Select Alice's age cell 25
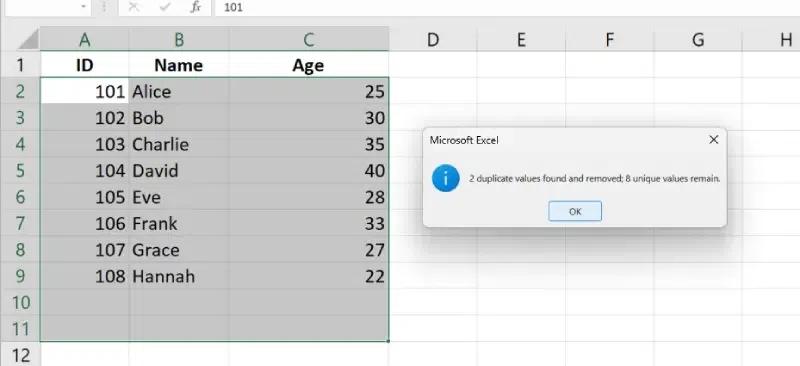The width and height of the screenshot is (800, 366). pos(309,91)
